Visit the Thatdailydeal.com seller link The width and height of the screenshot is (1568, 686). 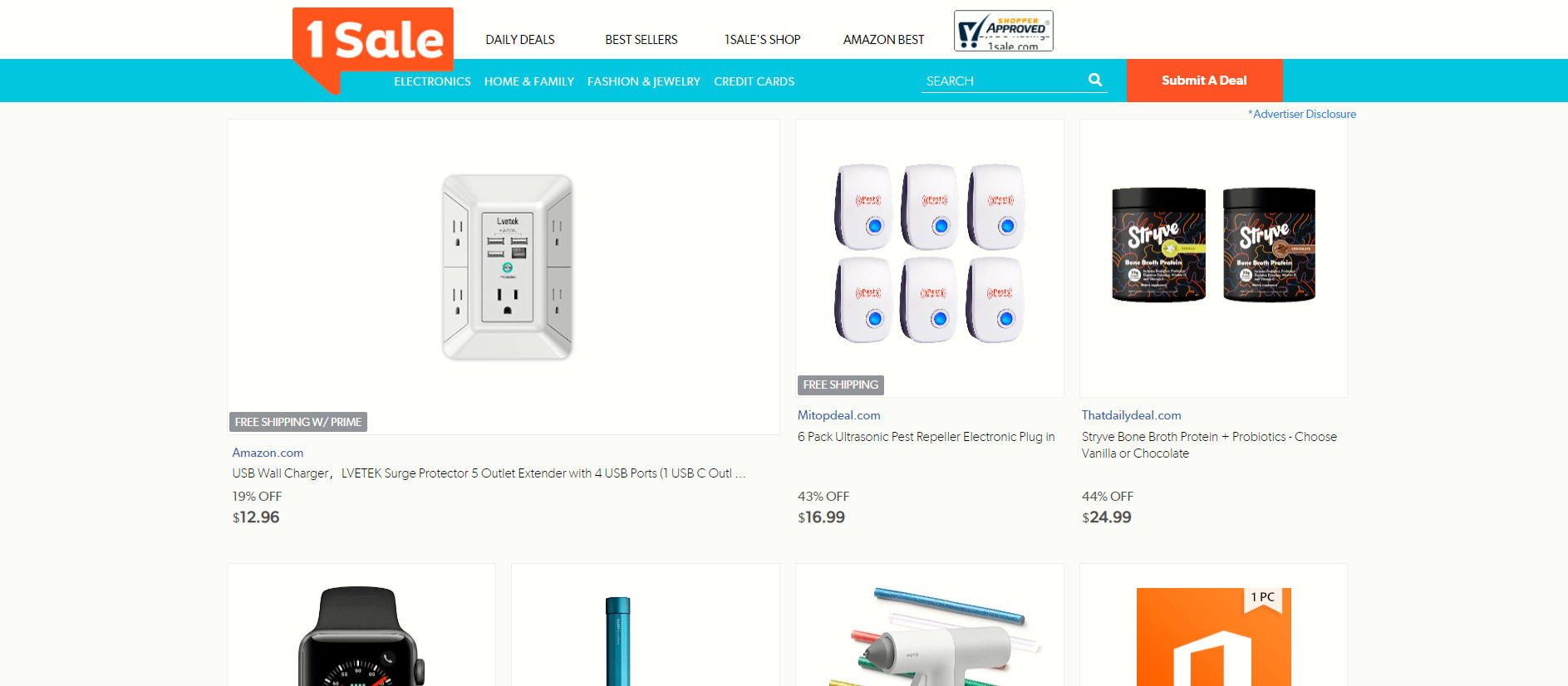[x=1132, y=415]
